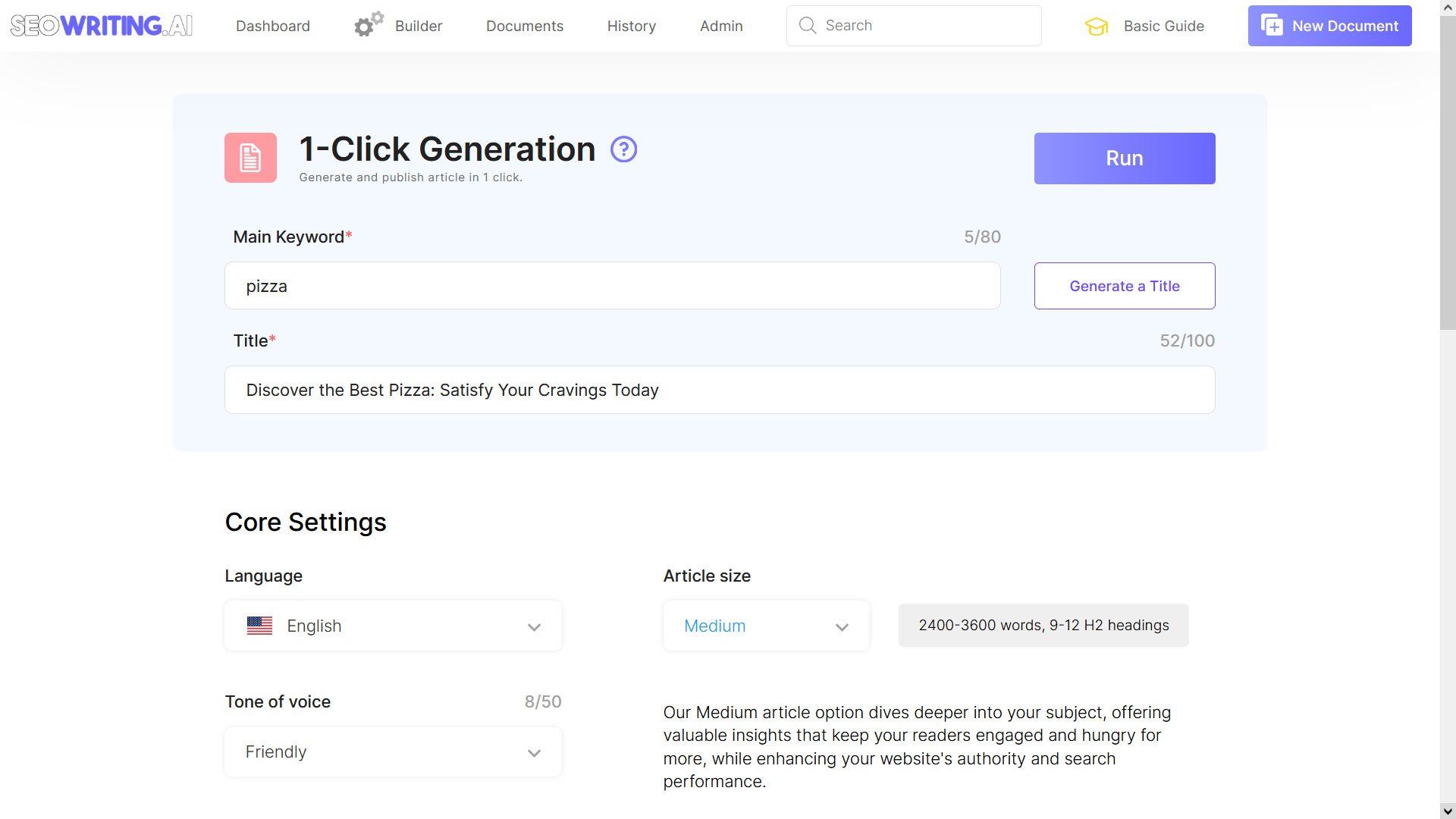Click the article Title input field

coord(719,390)
